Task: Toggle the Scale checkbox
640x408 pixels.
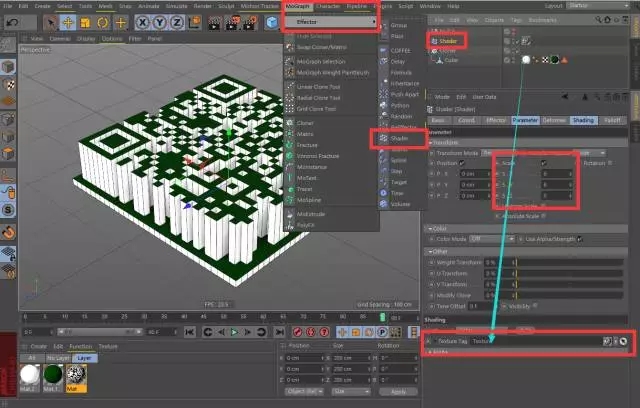Action: coord(544,162)
